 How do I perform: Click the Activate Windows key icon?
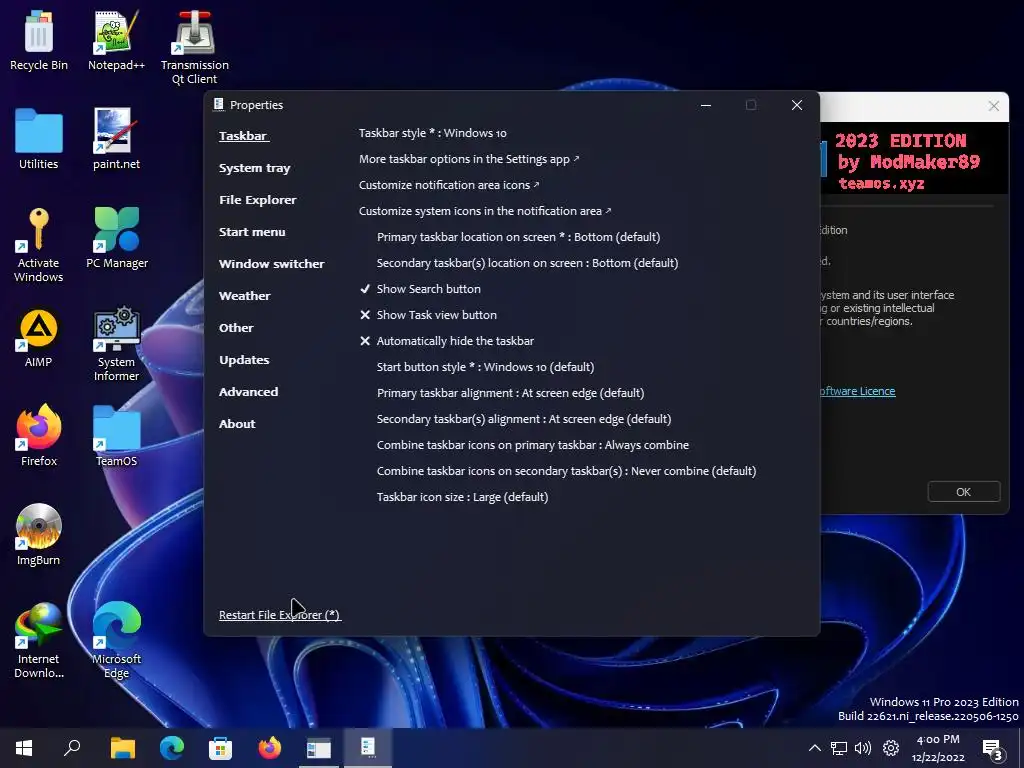pos(39,245)
